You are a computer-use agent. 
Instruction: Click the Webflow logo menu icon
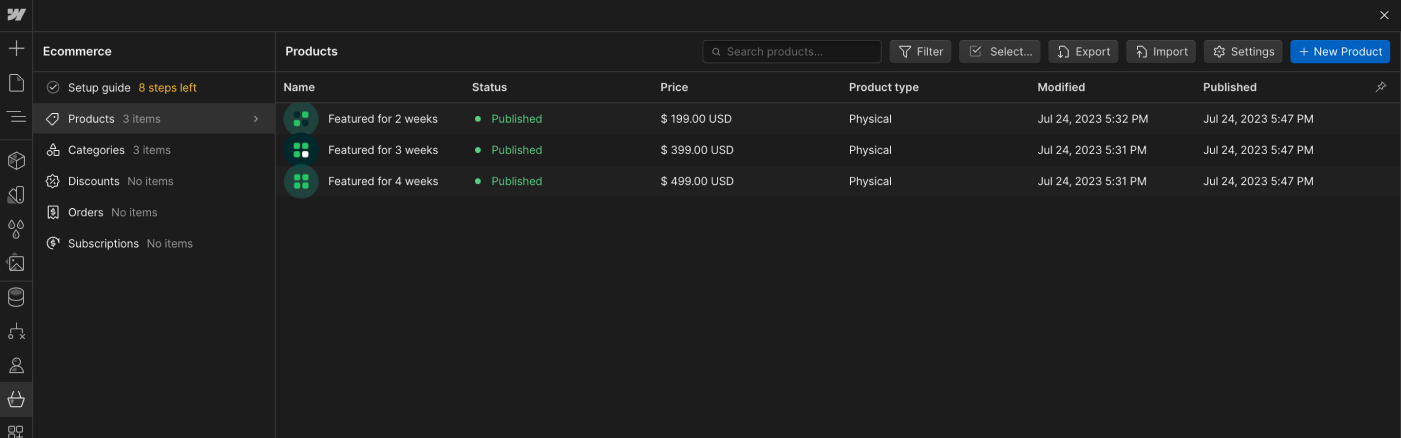(x=16, y=15)
